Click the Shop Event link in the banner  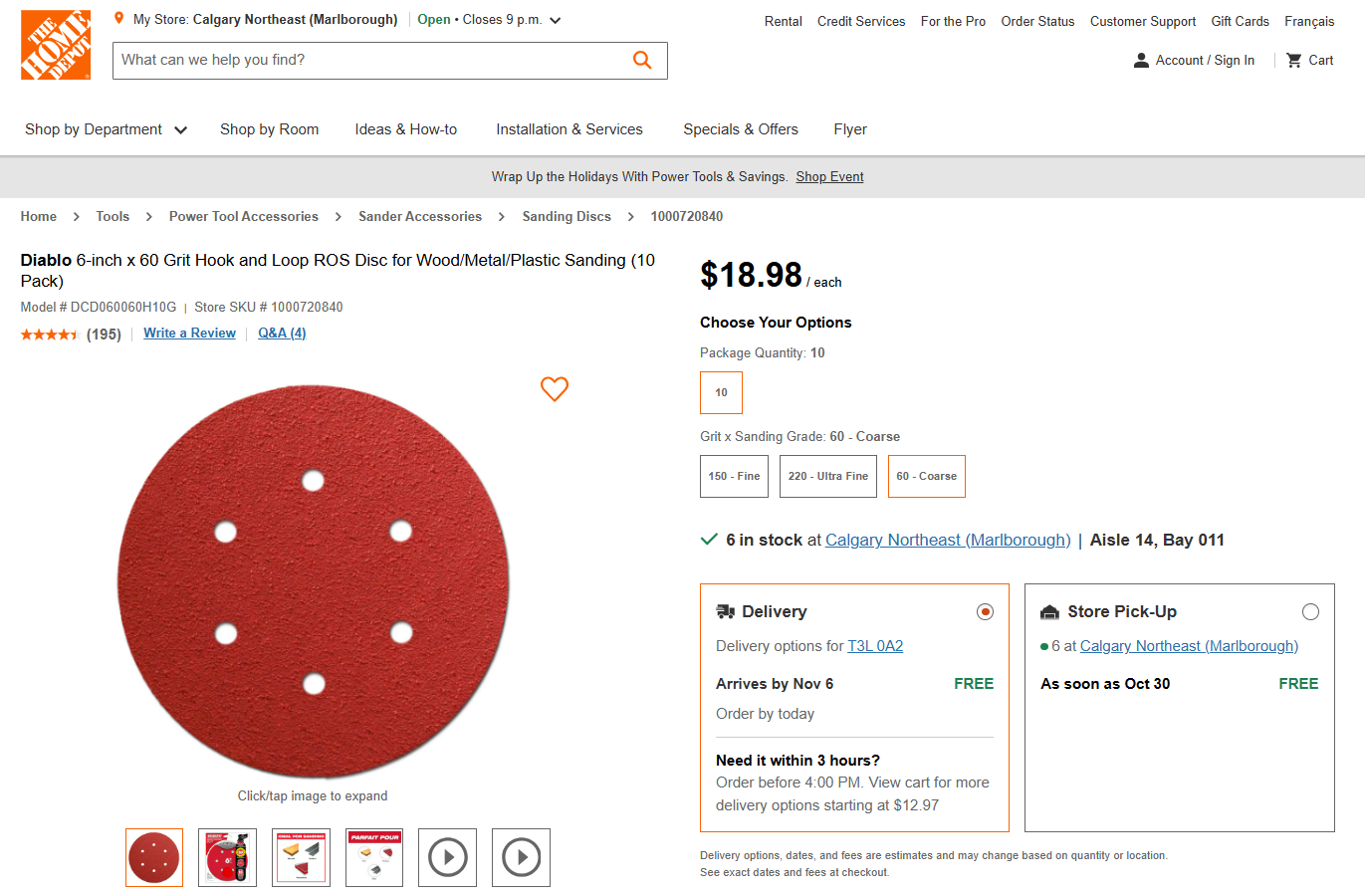[829, 176]
